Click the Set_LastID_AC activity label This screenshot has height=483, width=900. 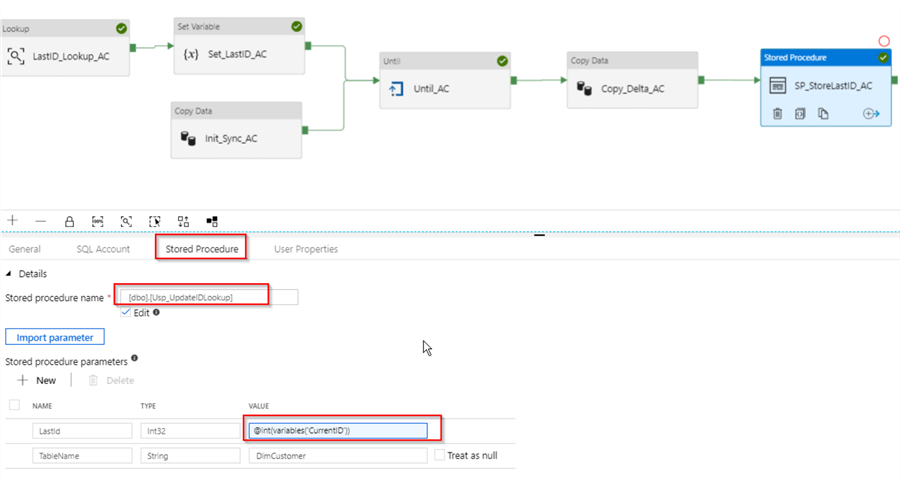237,54
